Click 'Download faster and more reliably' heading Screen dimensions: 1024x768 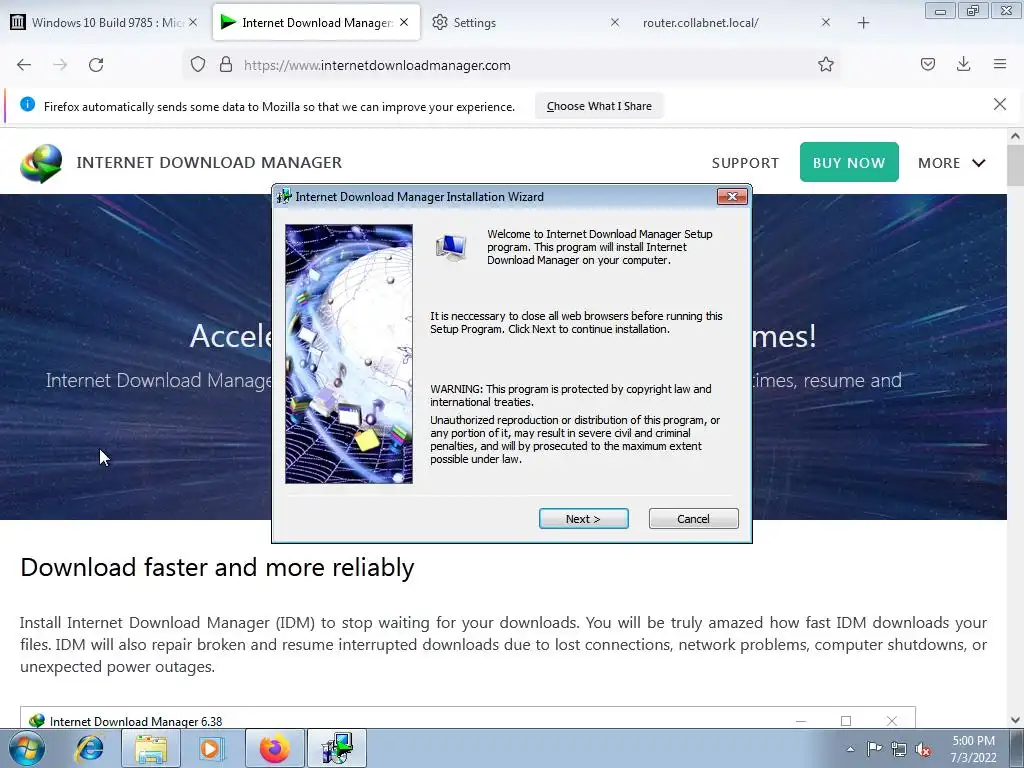217,568
